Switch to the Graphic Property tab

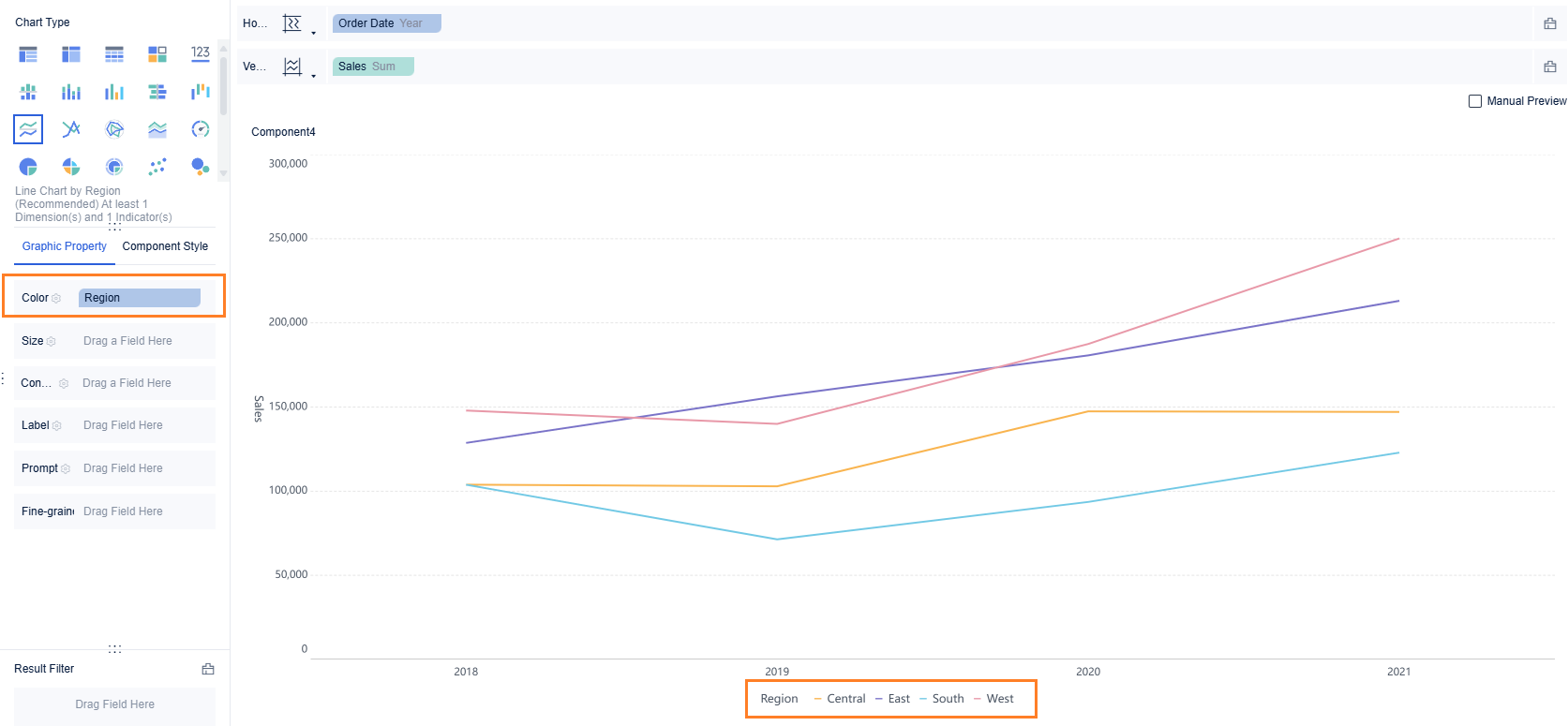(x=65, y=246)
